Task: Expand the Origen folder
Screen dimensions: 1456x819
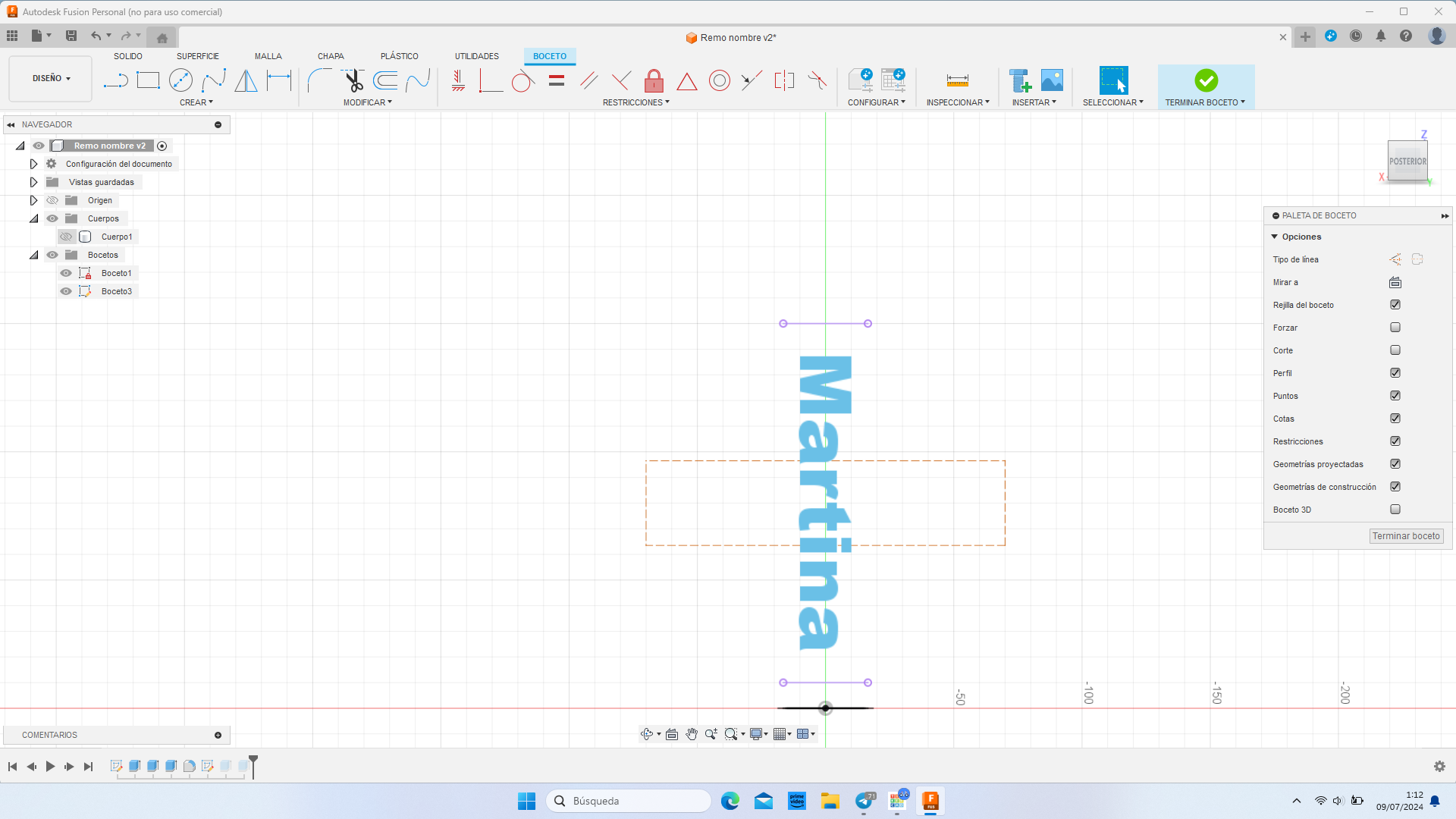Action: [33, 200]
